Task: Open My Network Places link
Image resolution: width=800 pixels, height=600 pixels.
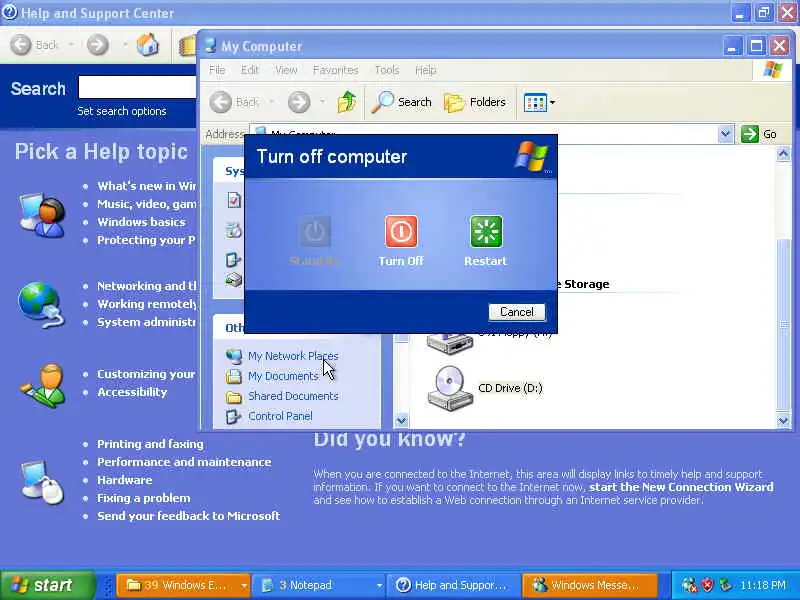Action: tap(293, 356)
